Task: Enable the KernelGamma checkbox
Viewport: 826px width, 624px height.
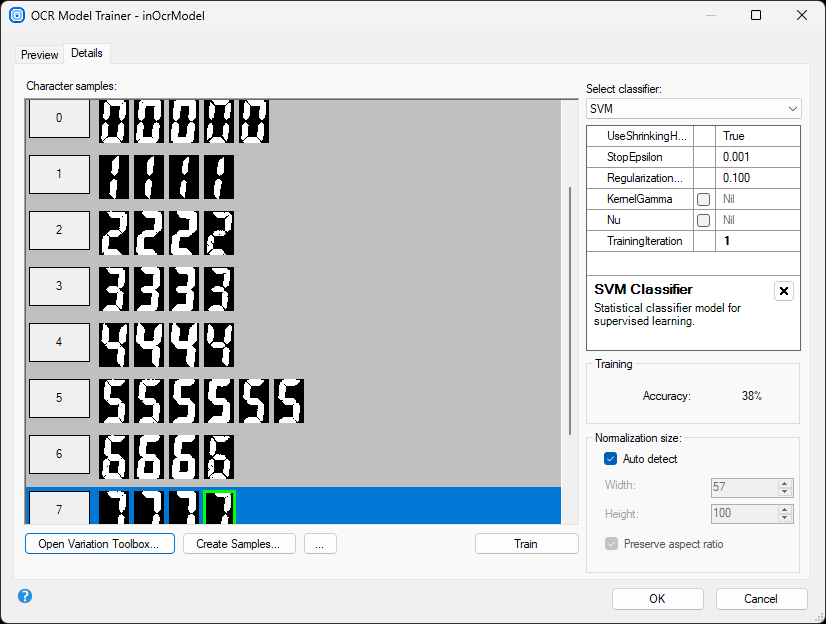Action: [x=704, y=199]
